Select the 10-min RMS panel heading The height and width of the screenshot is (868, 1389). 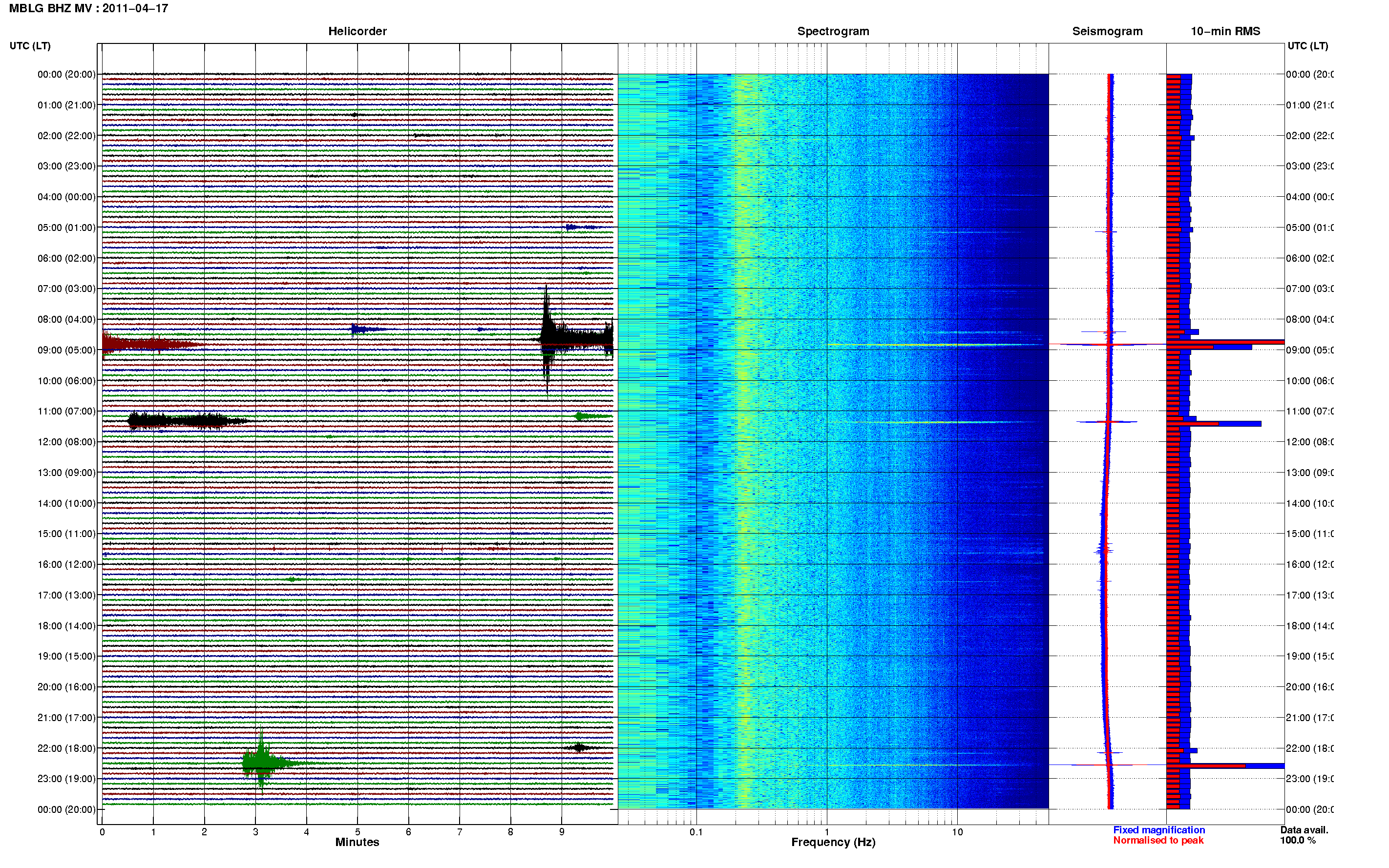pos(1225,32)
